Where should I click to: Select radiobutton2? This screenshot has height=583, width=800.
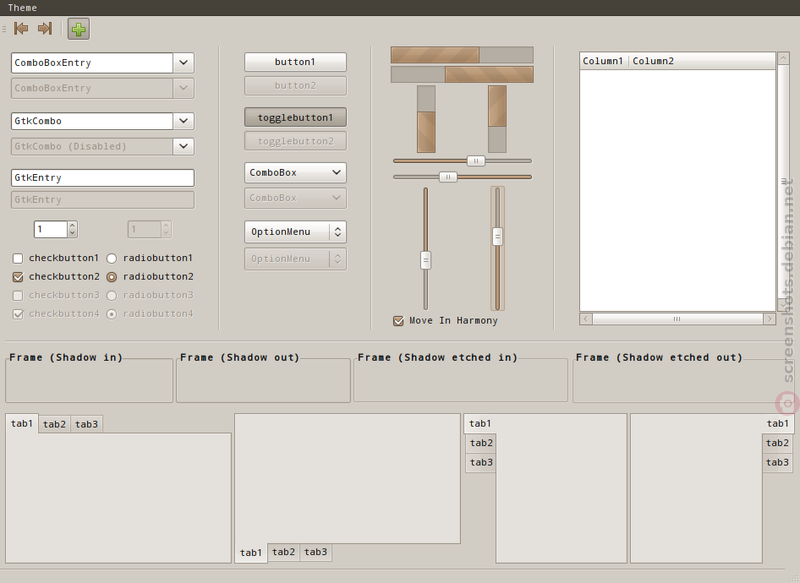point(111,277)
